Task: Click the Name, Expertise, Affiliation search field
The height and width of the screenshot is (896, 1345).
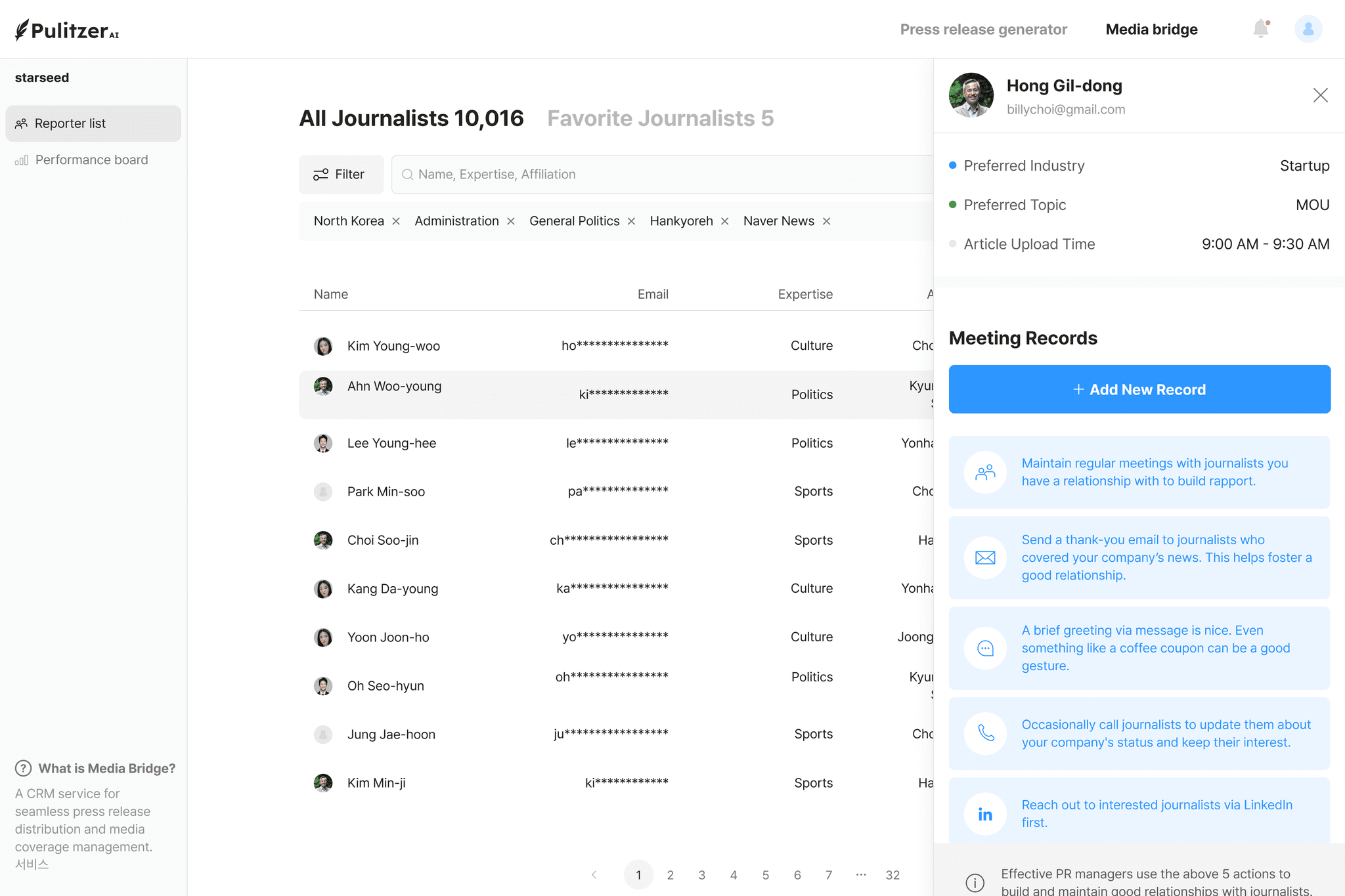Action: click(663, 174)
